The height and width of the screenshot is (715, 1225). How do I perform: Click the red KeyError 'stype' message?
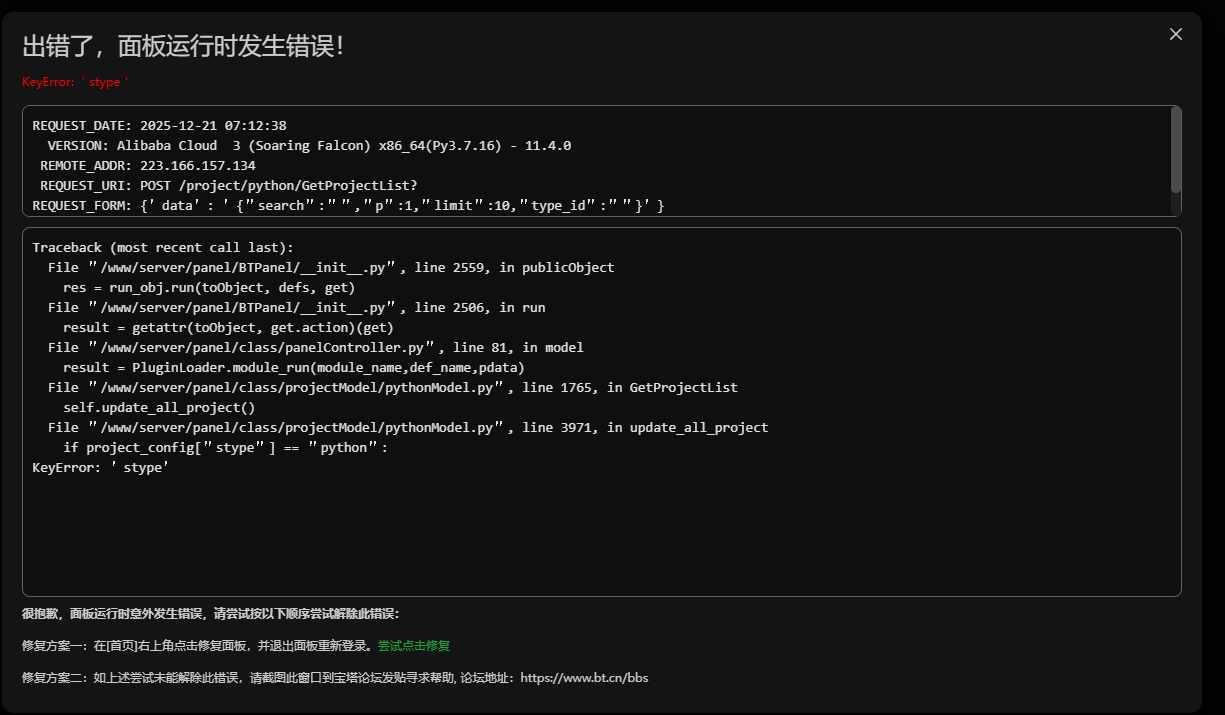[x=75, y=82]
